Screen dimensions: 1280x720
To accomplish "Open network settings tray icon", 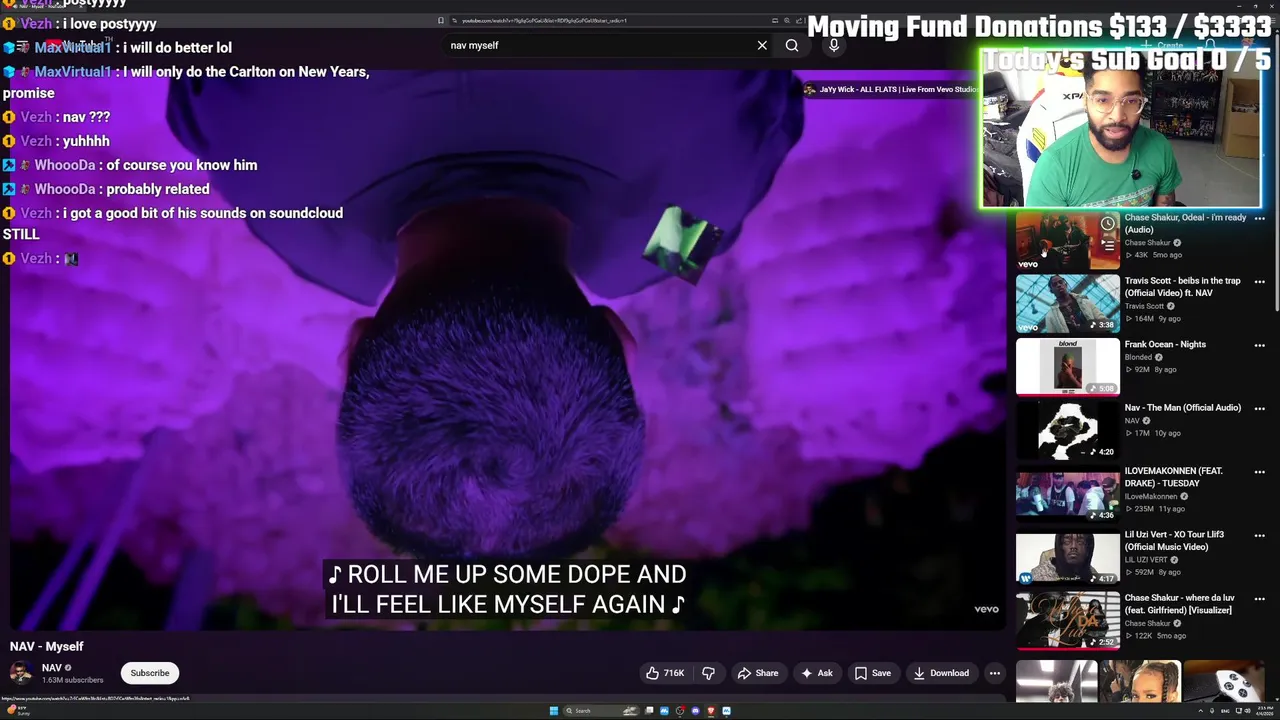I will click(1238, 711).
